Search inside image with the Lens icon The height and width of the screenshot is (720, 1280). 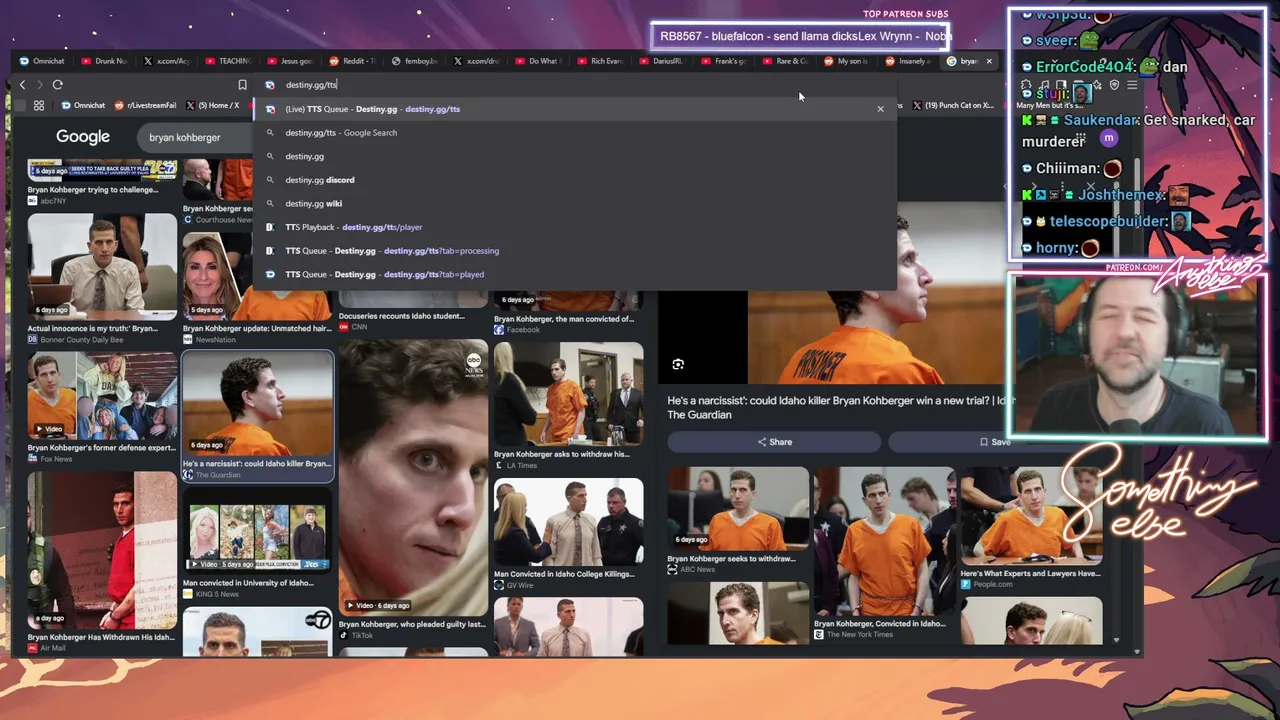pos(678,365)
